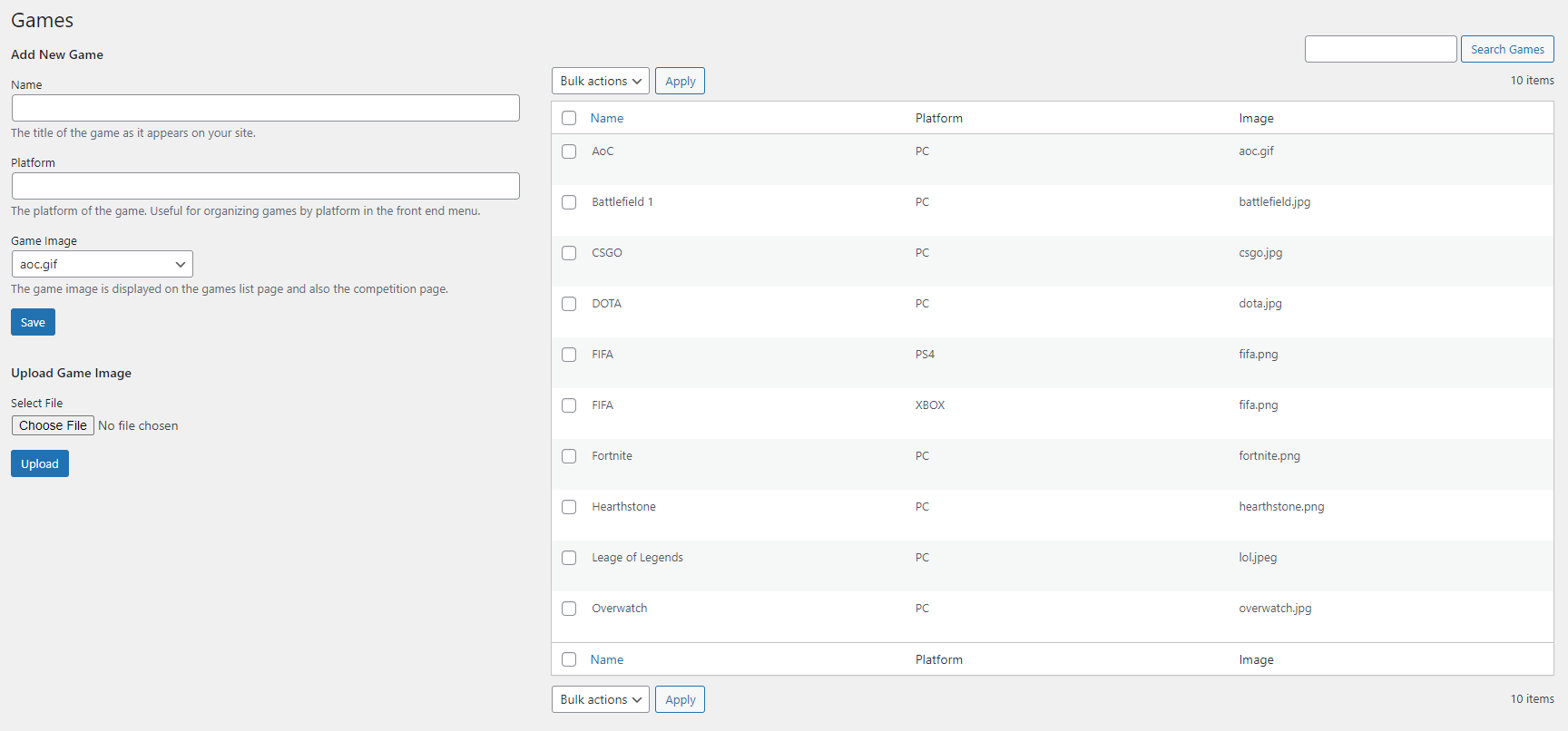Check the FIFA PS4 row checkbox
This screenshot has width=1568, height=731.
569,355
